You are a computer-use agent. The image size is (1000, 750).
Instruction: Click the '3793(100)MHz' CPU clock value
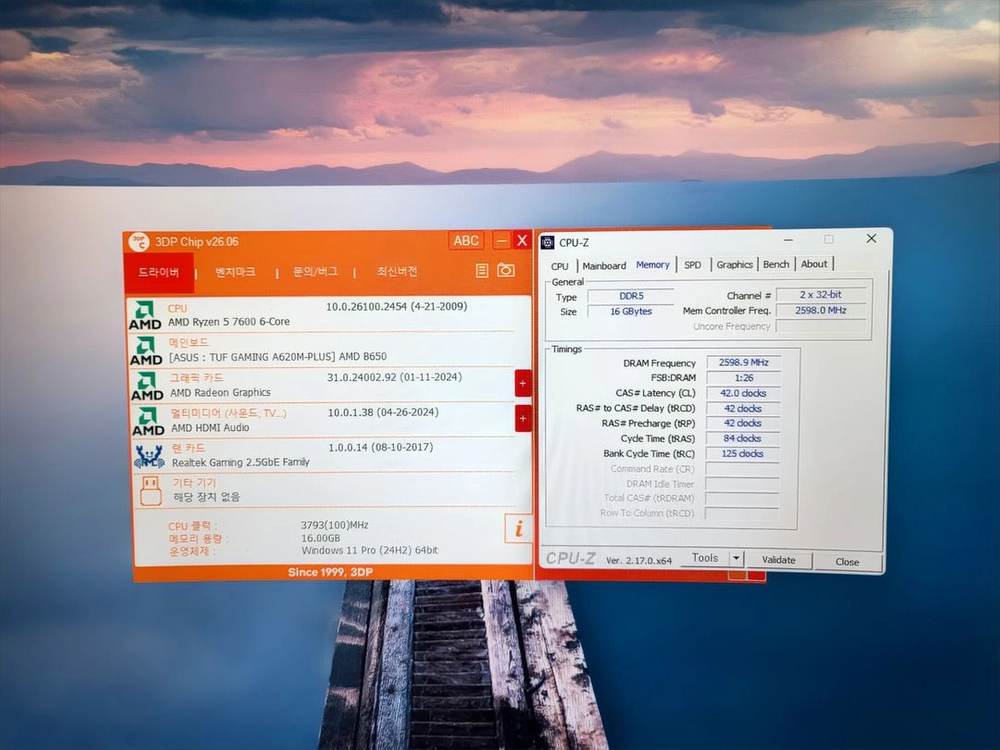(335, 526)
